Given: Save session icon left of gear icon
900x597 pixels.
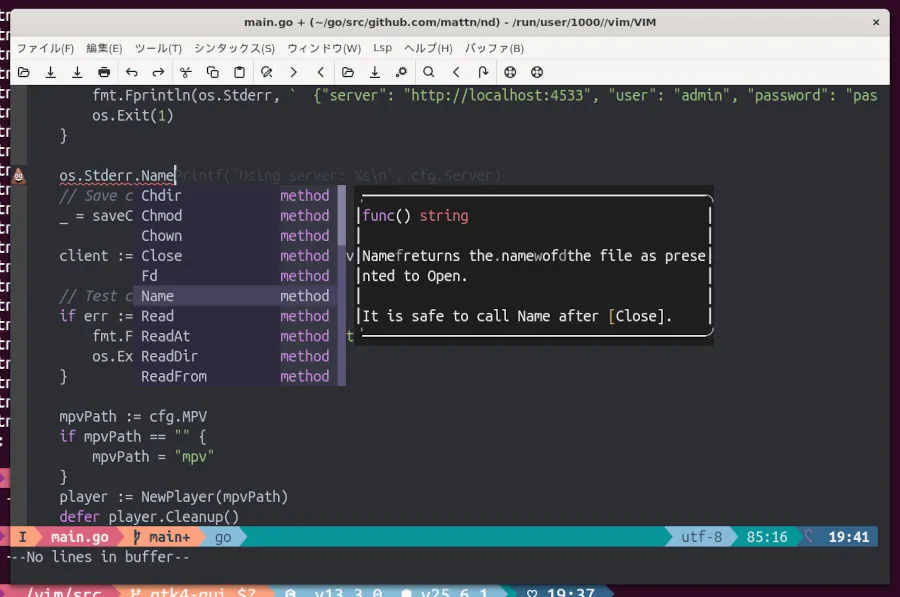Looking at the screenshot, I should pyautogui.click(x=374, y=72).
